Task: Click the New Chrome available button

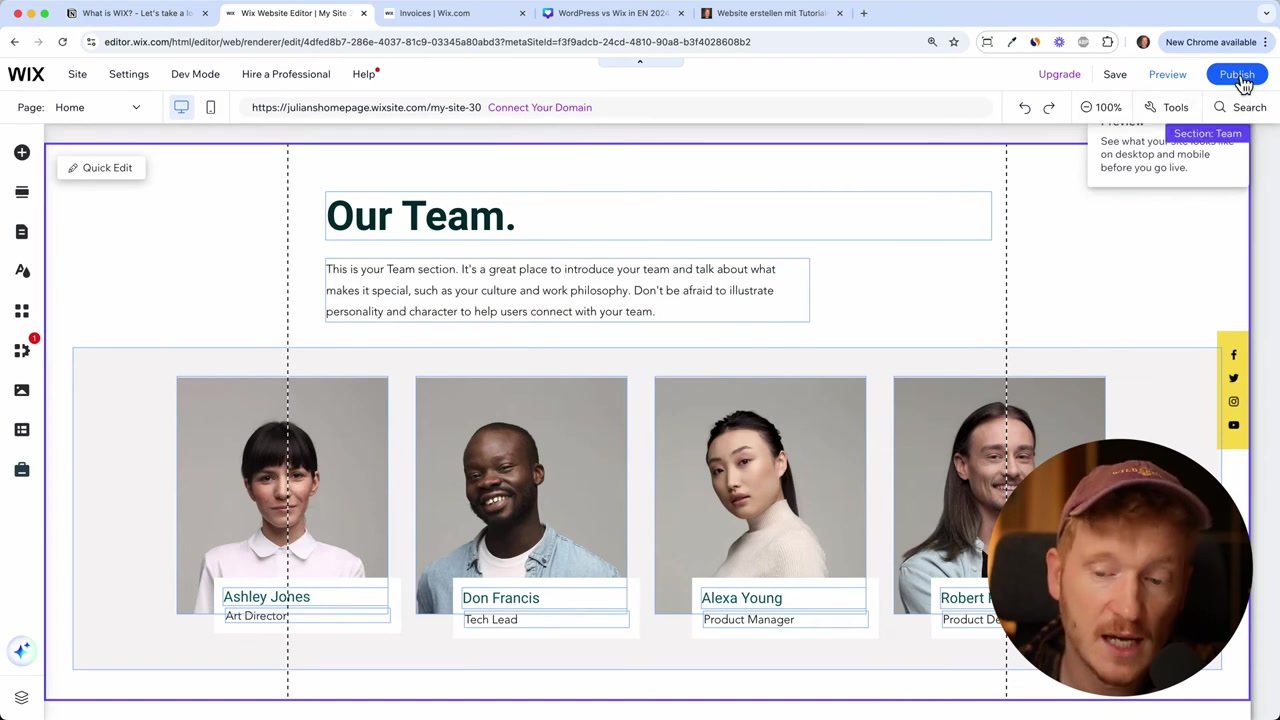Action: 1217,42
